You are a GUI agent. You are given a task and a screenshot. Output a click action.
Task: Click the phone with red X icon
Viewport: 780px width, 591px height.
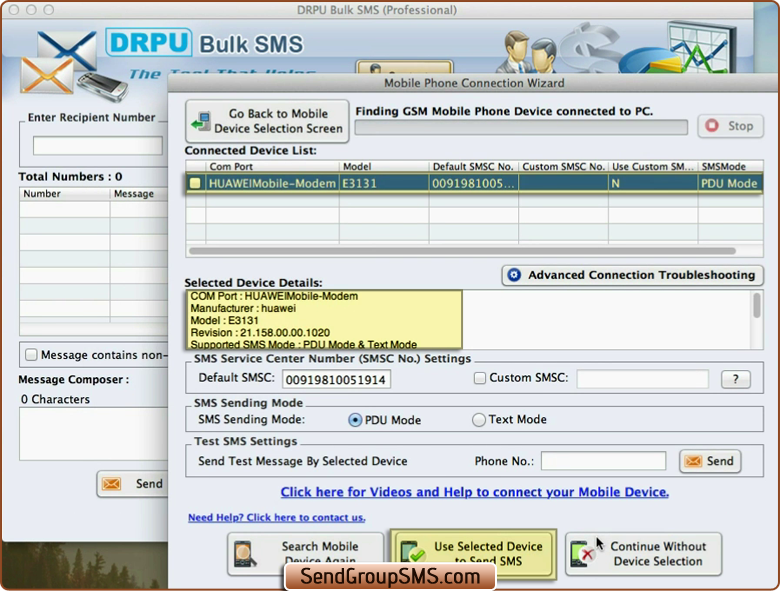tap(582, 554)
